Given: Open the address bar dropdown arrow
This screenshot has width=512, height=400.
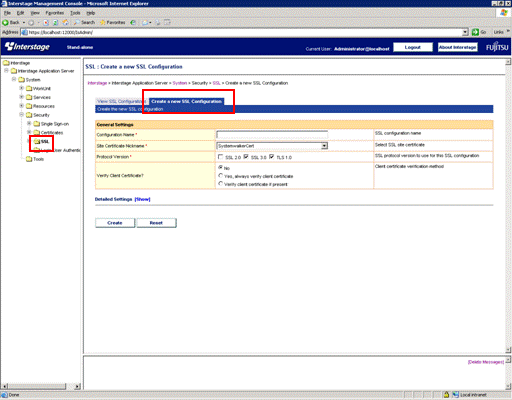Looking at the screenshot, I should point(465,32).
